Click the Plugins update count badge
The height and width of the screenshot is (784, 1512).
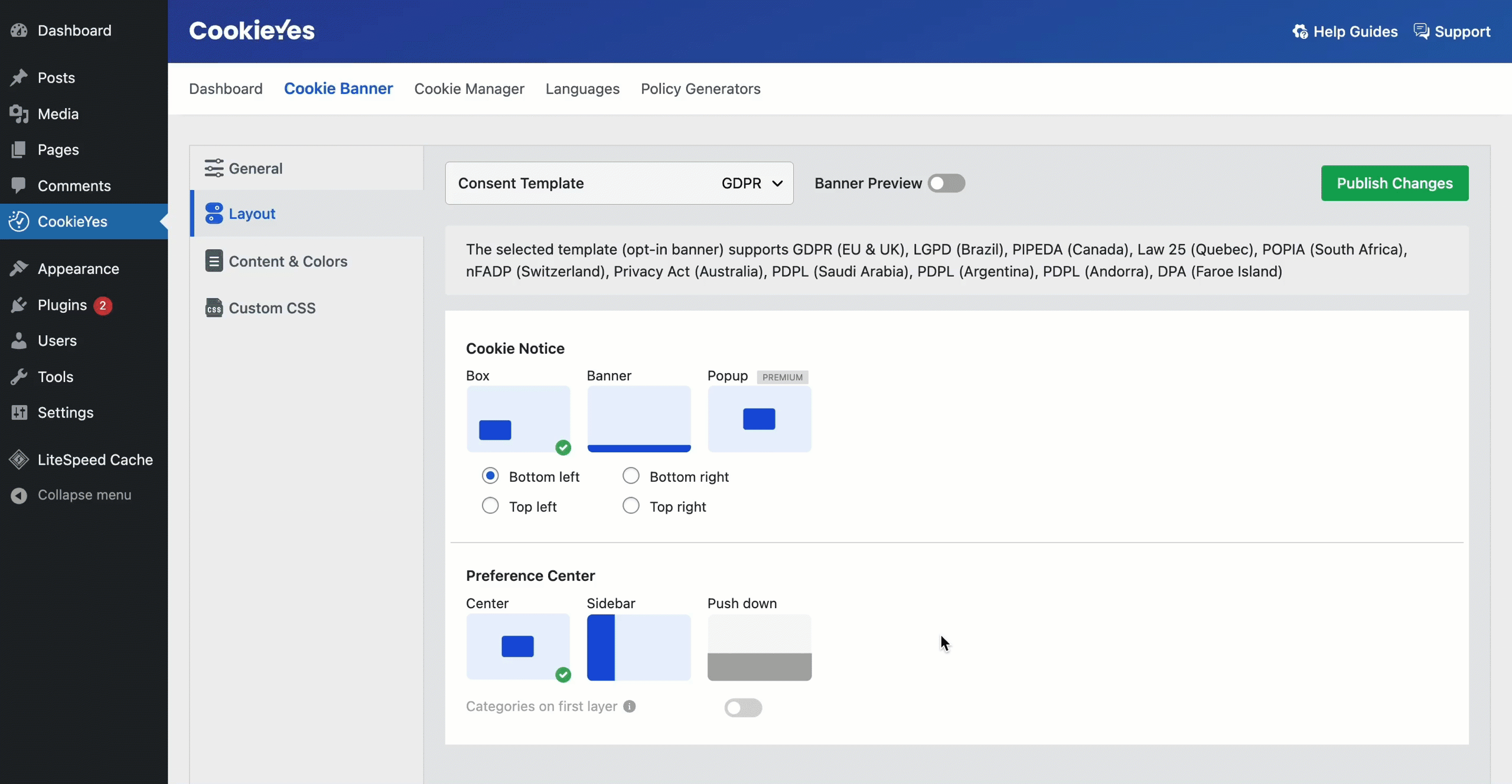(103, 305)
